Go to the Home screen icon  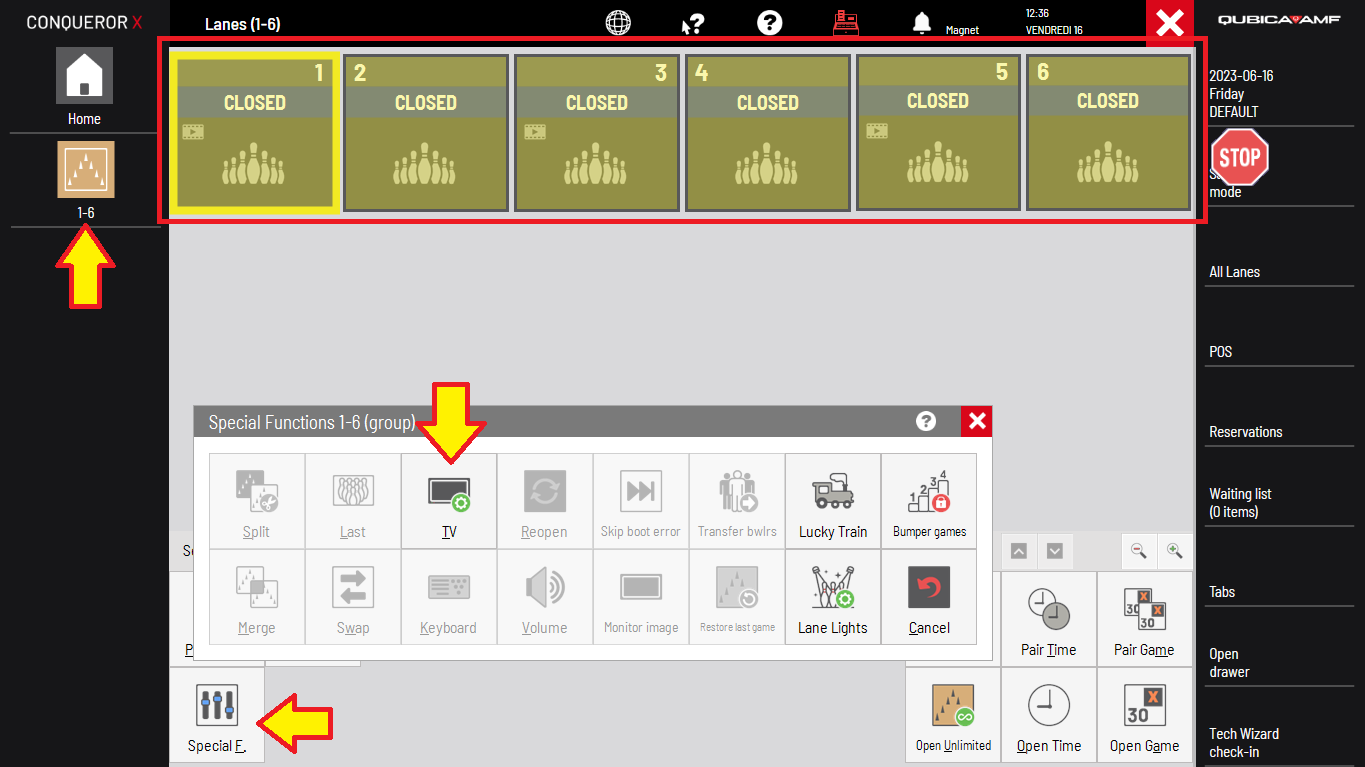[x=84, y=75]
